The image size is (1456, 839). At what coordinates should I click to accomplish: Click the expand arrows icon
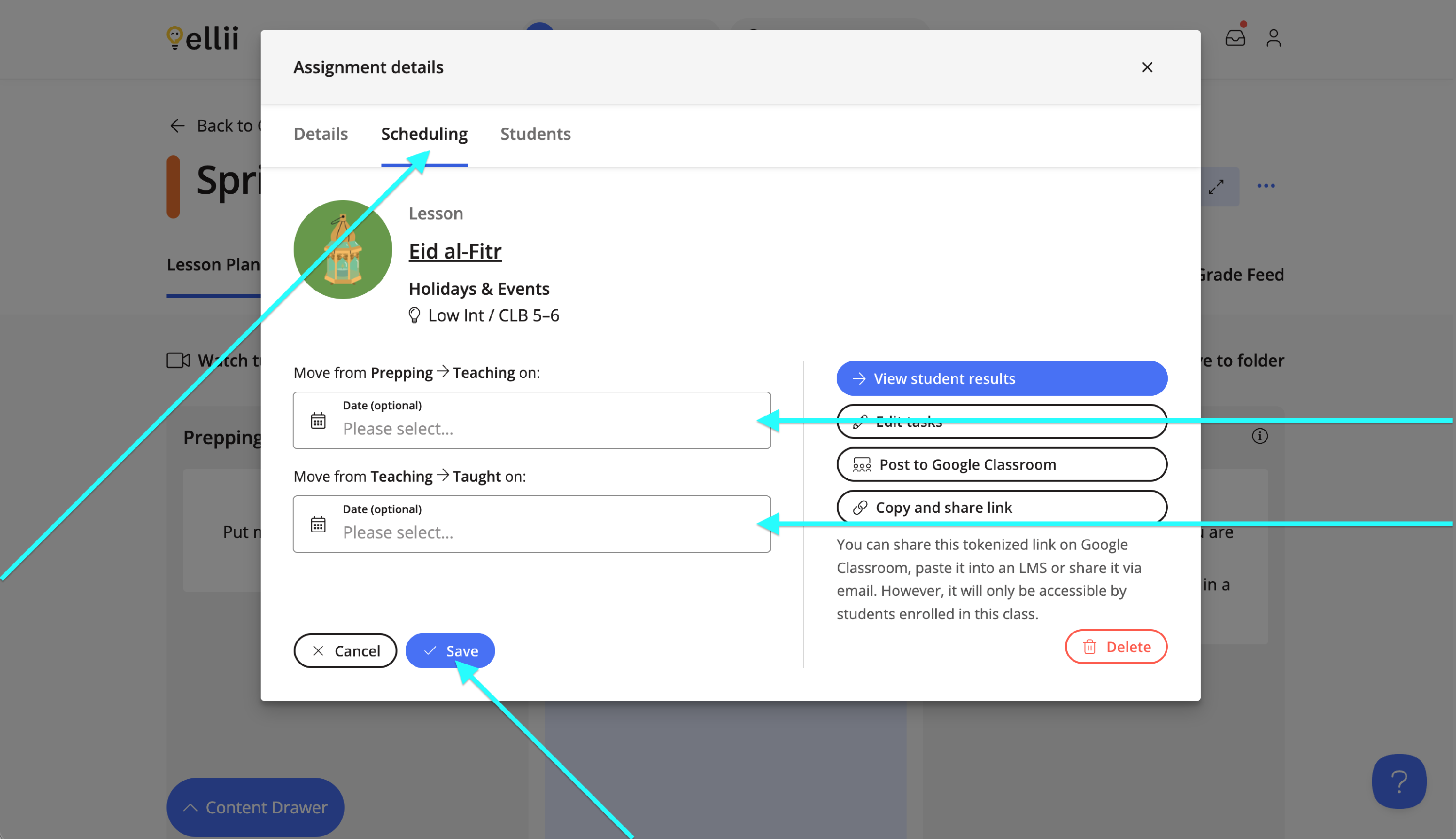click(x=1216, y=187)
